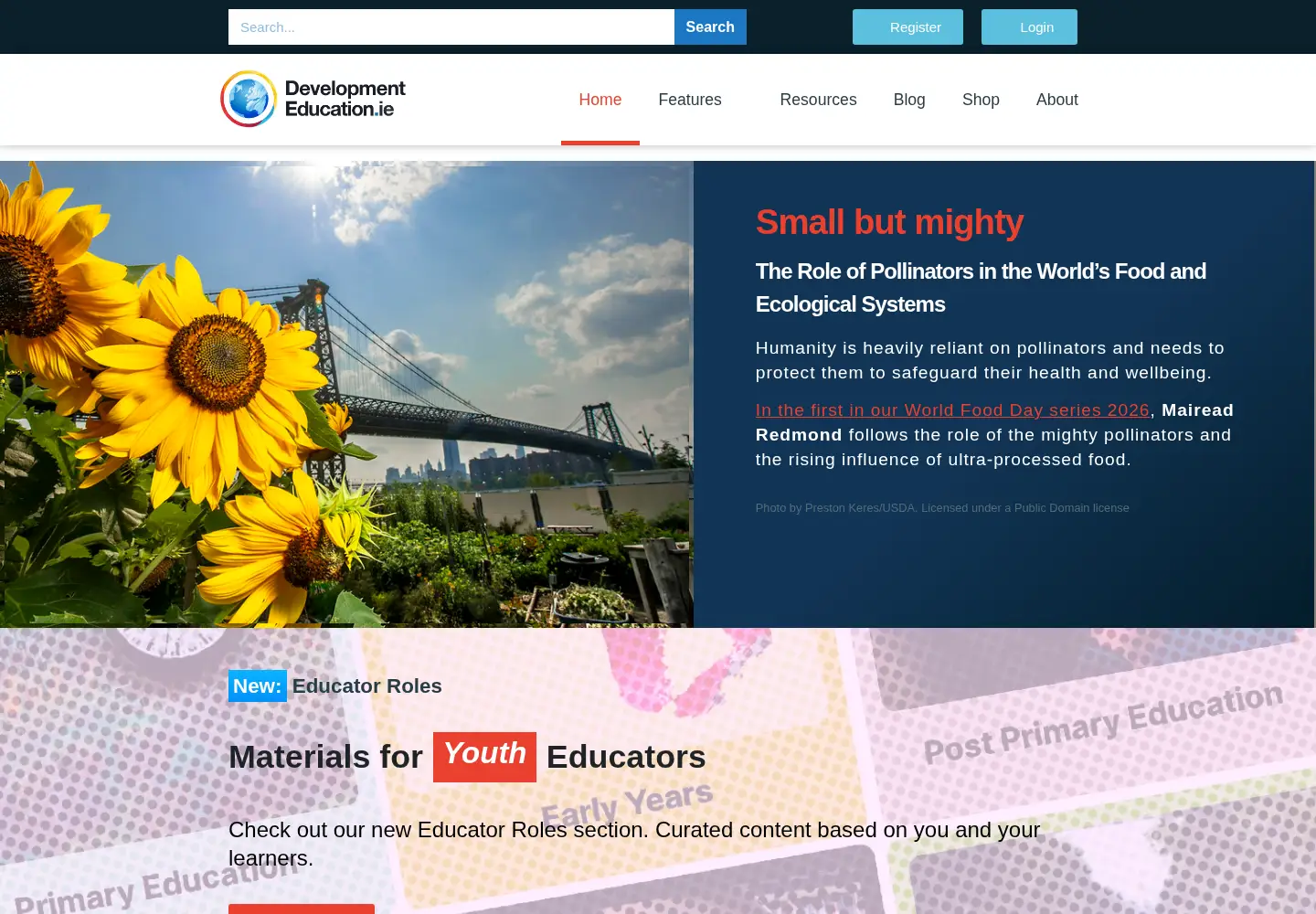The image size is (1316, 914).
Task: Click the red 'Youth' rotating word
Action: pyautogui.click(x=484, y=757)
